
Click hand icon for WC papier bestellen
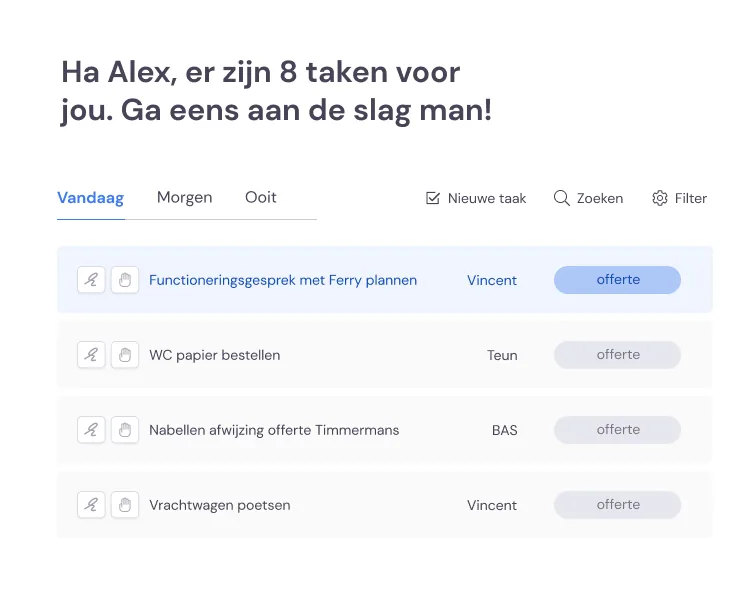(x=125, y=355)
